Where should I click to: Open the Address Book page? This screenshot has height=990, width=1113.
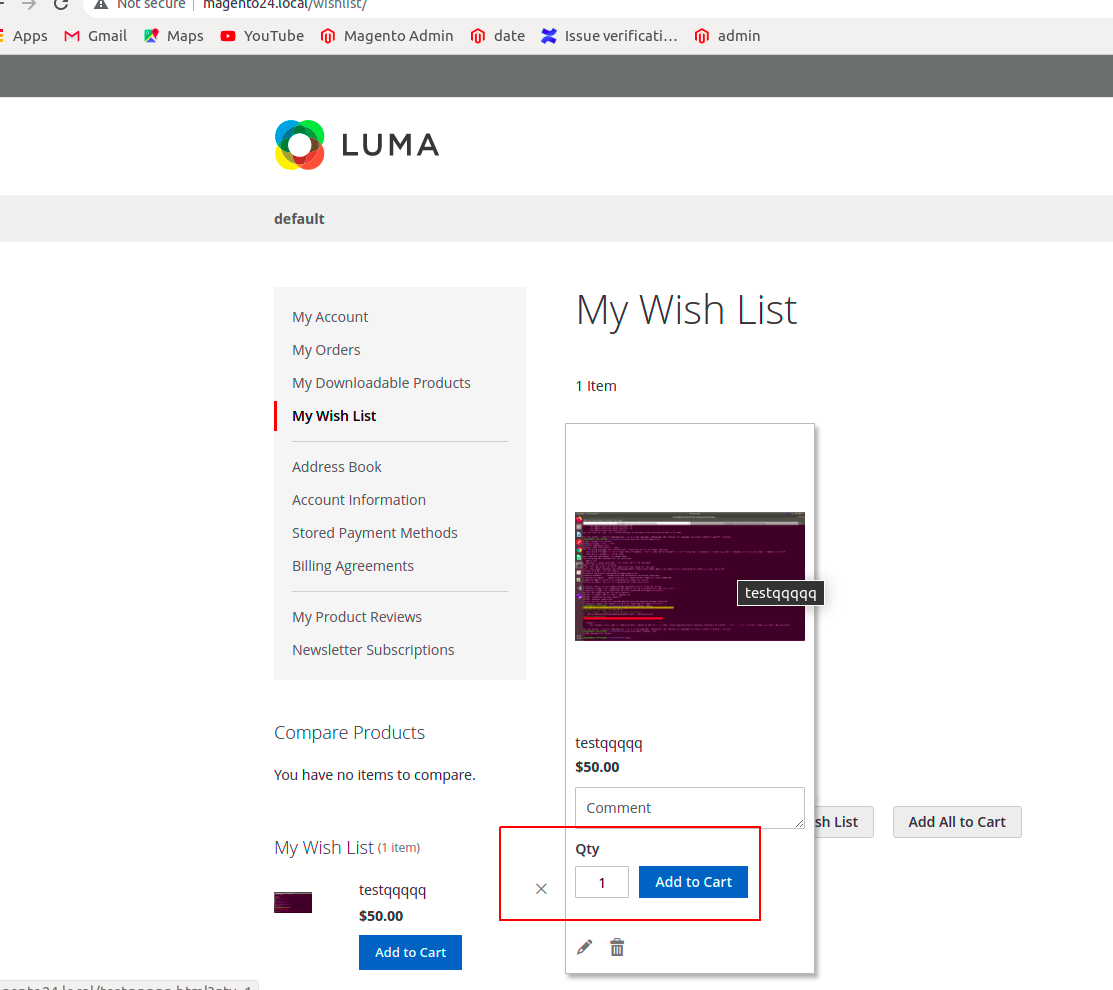coord(337,466)
